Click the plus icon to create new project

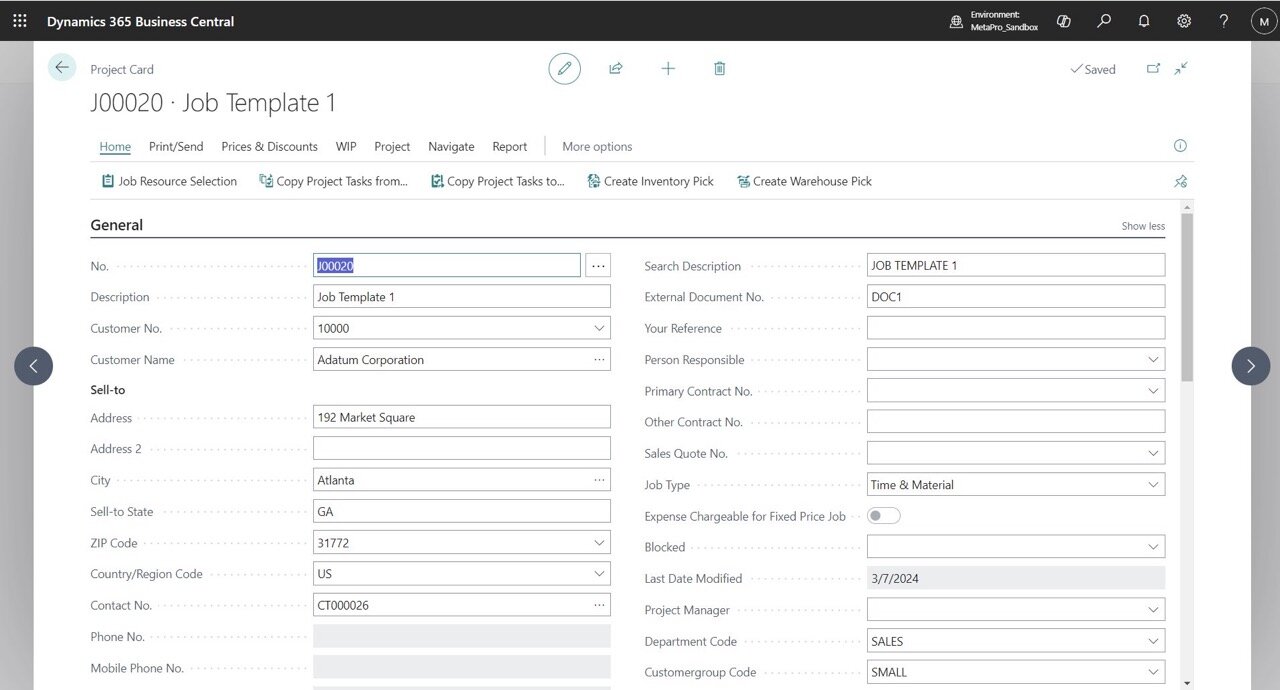tap(668, 68)
